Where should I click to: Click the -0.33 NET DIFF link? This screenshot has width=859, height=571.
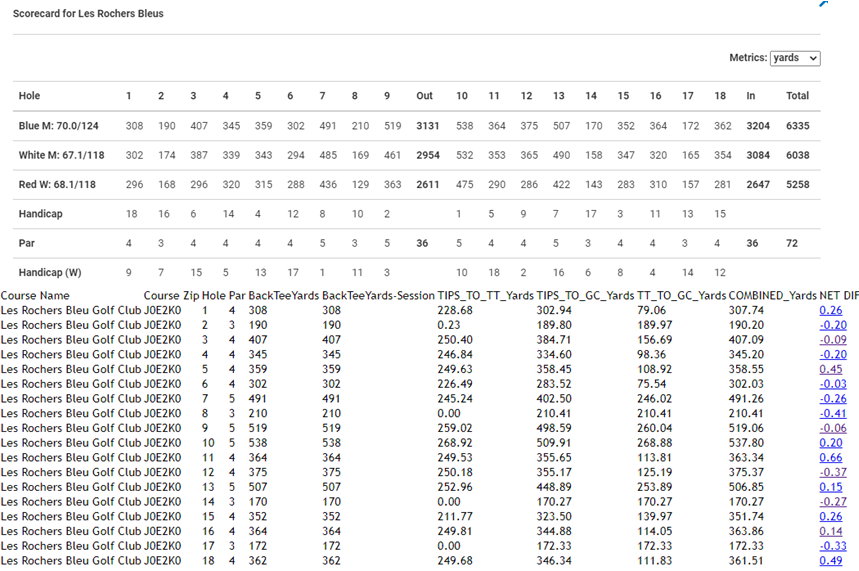click(x=833, y=546)
